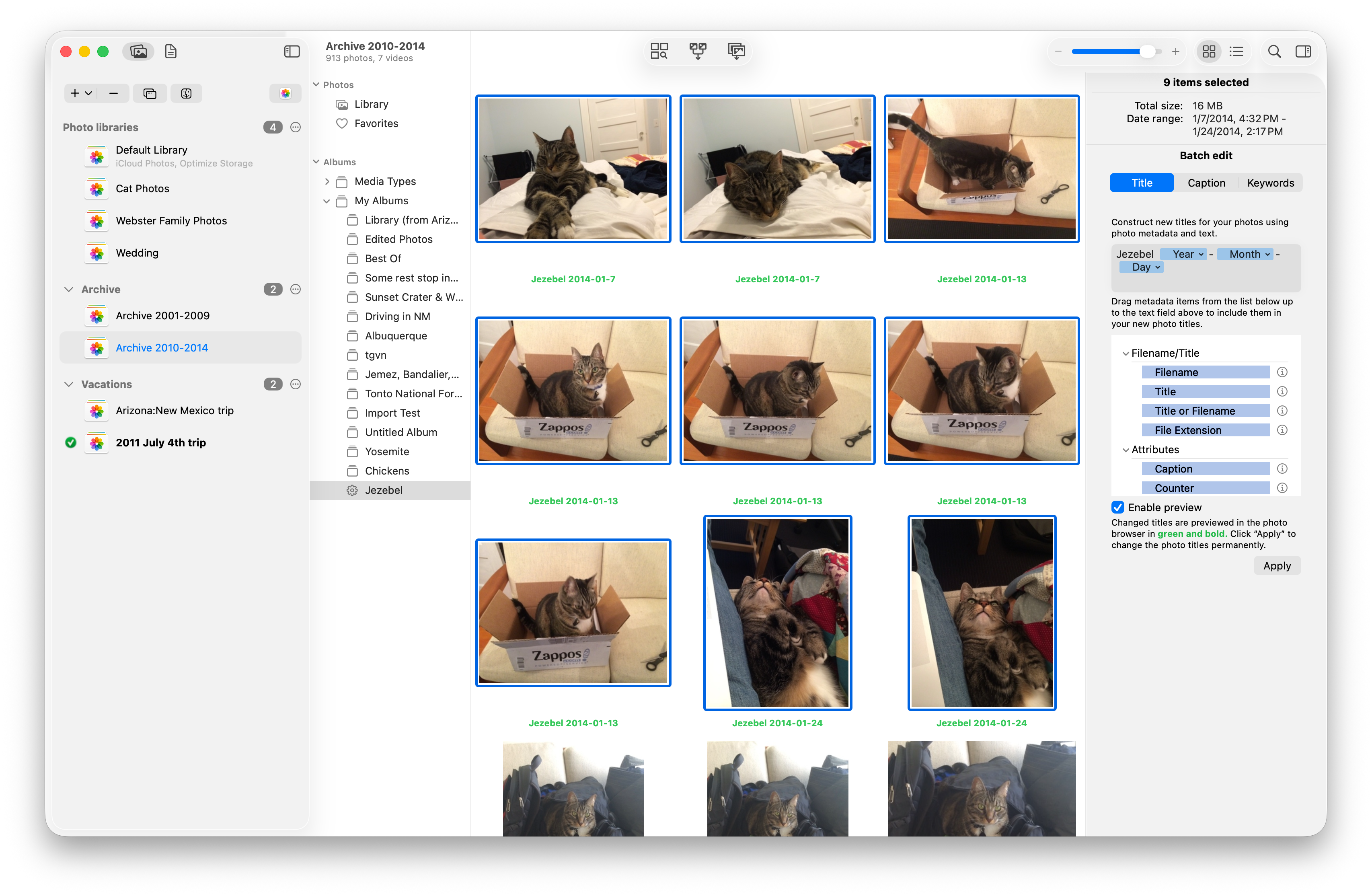Collapse the Vacations group
Image resolution: width=1372 pixels, height=896 pixels.
pyautogui.click(x=69, y=384)
